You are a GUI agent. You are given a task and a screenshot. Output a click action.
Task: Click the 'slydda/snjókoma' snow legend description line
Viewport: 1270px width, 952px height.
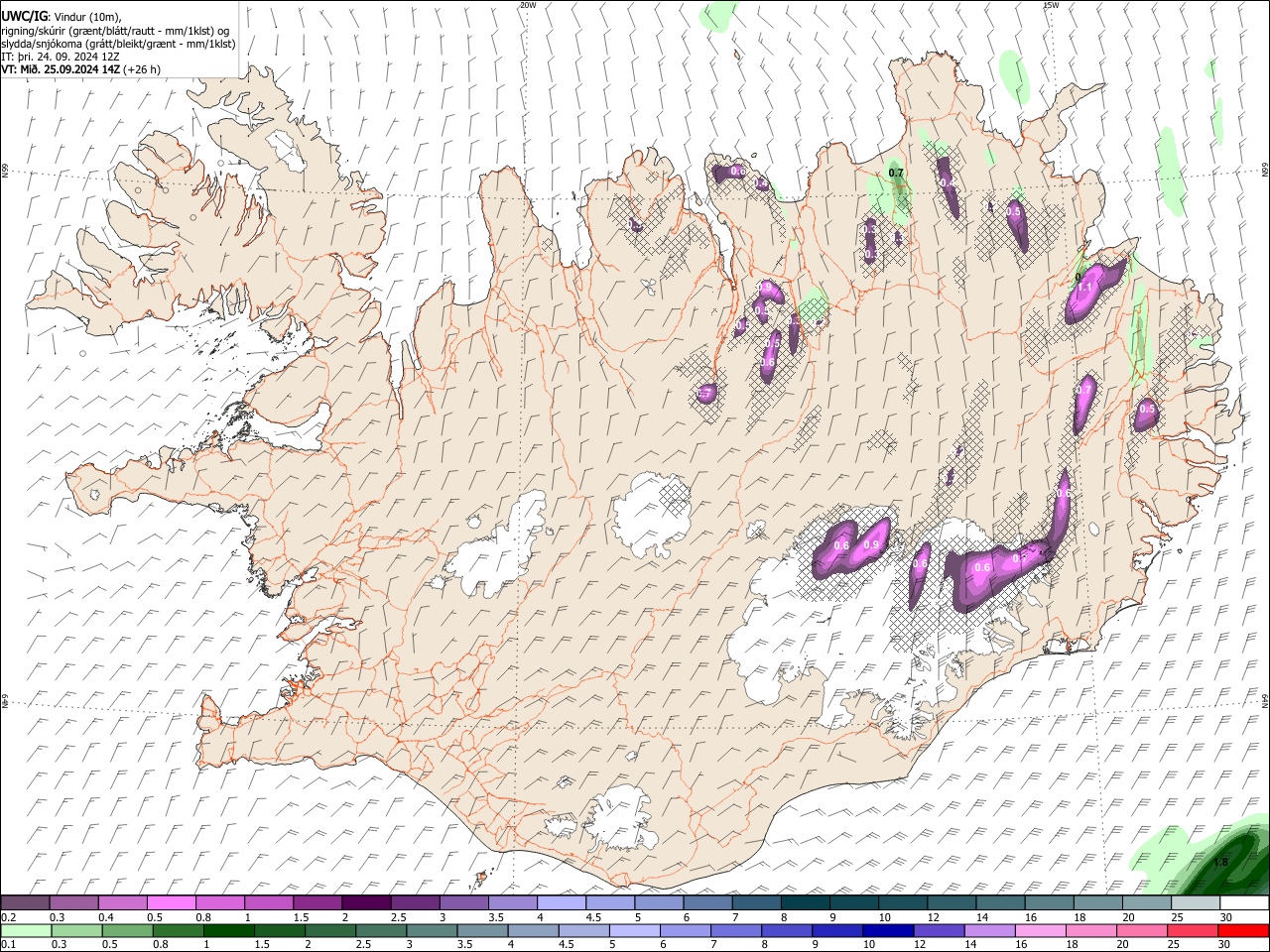click(118, 44)
